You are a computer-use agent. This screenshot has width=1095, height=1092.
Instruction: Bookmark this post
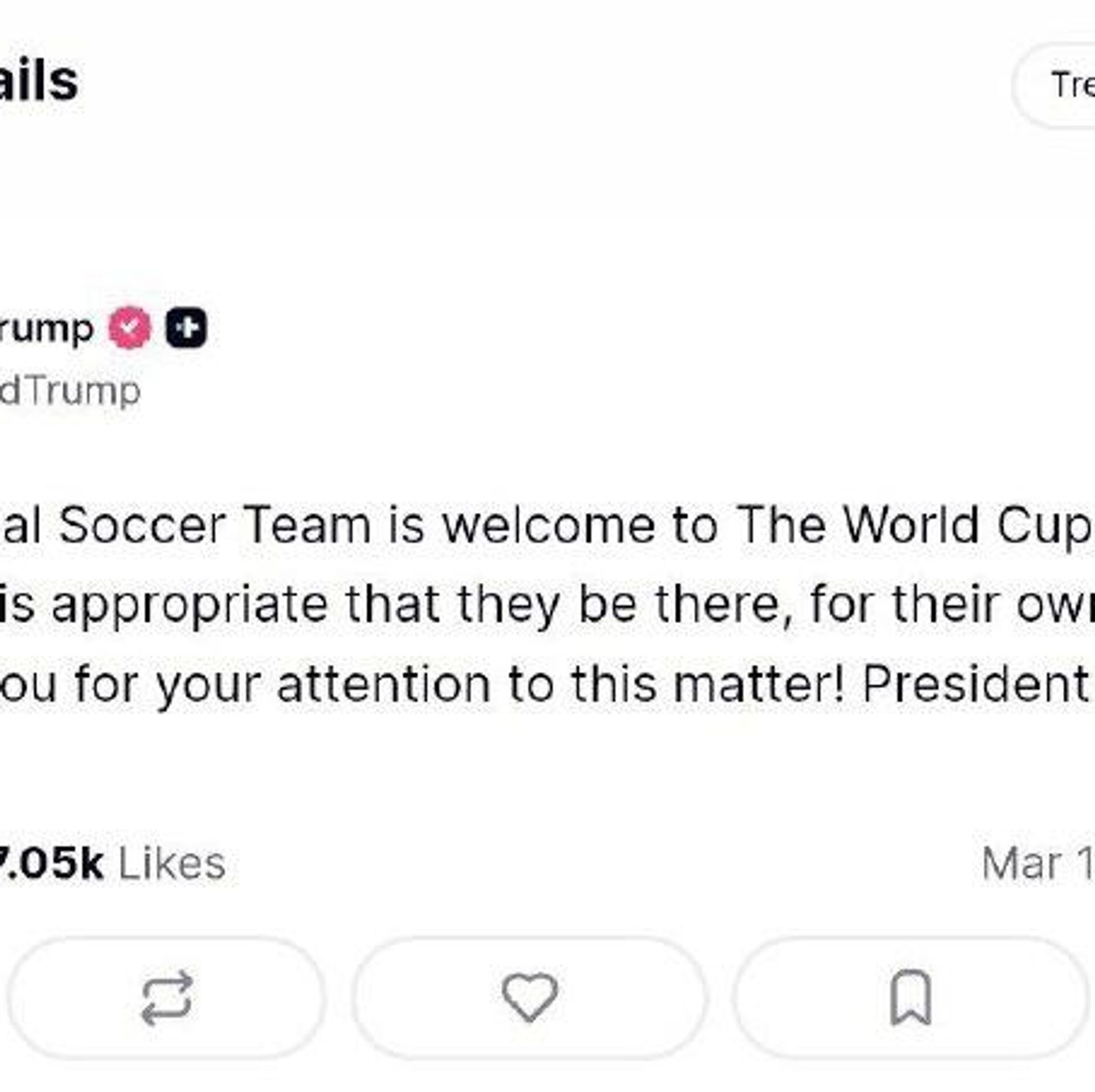(x=911, y=997)
